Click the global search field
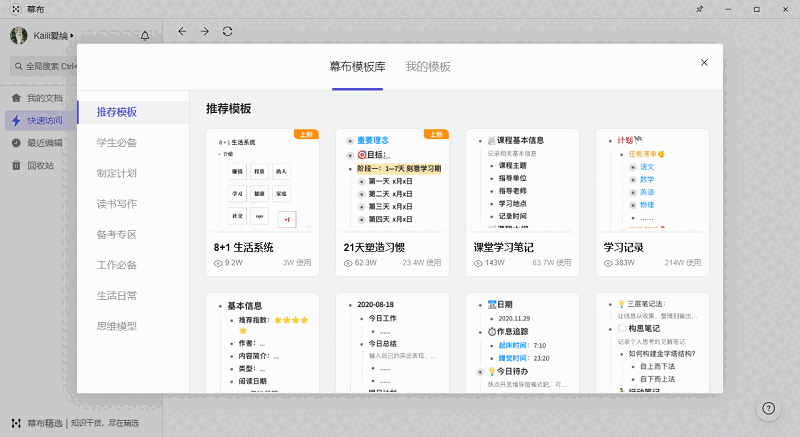 (43, 66)
